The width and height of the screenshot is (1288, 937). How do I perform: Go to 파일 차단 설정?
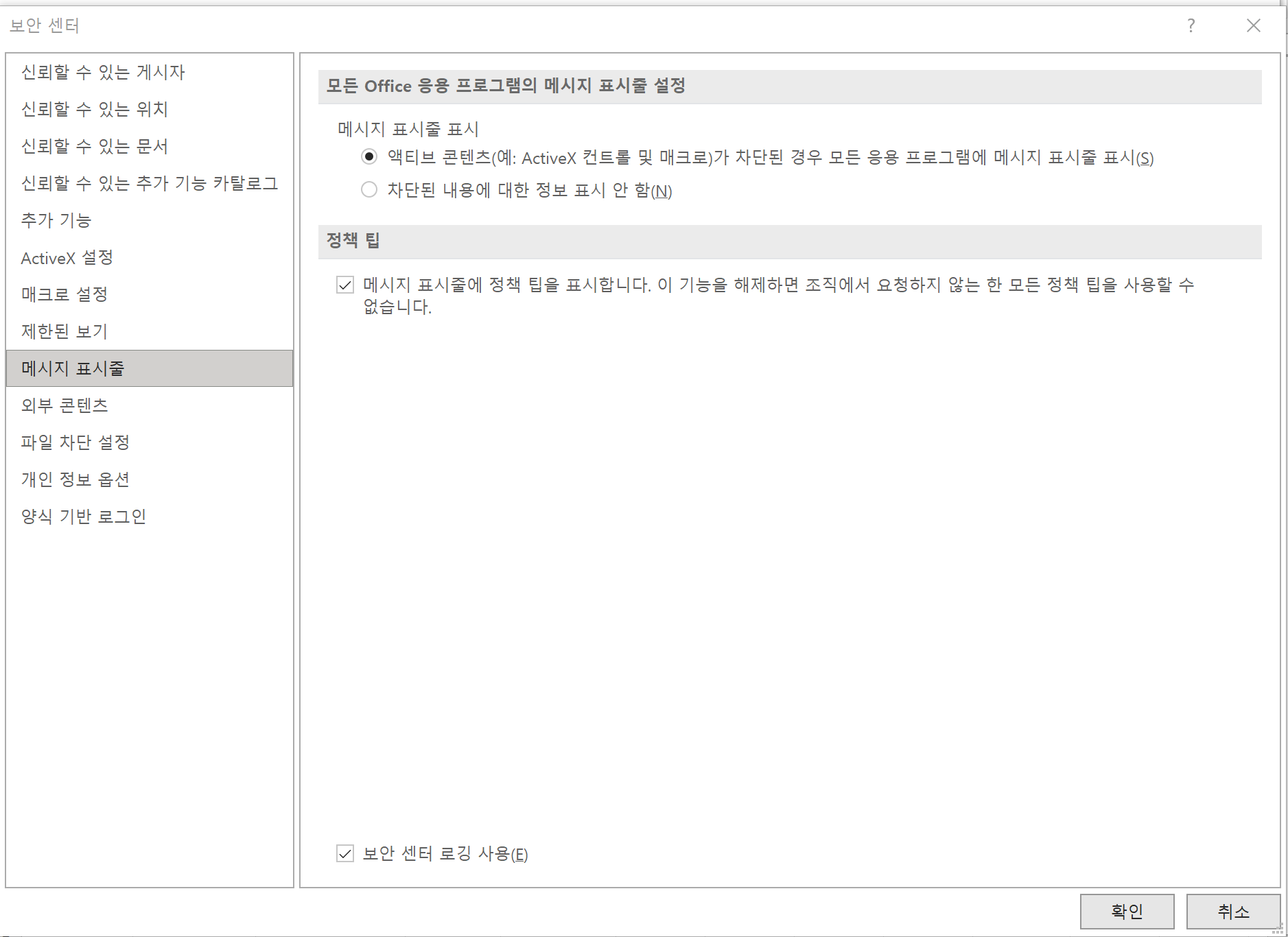point(150,442)
